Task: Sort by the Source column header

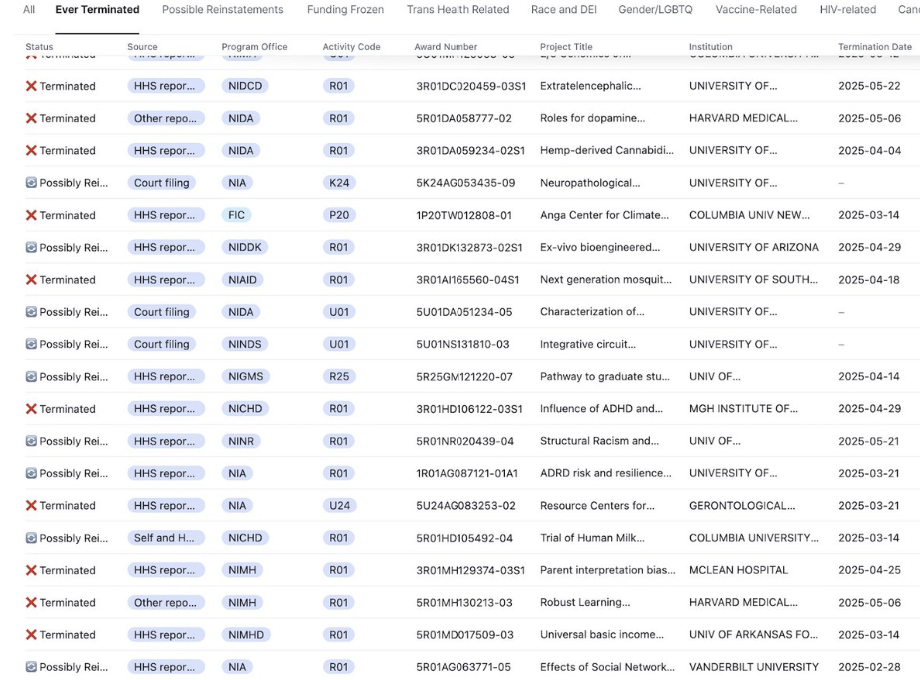Action: (x=142, y=47)
